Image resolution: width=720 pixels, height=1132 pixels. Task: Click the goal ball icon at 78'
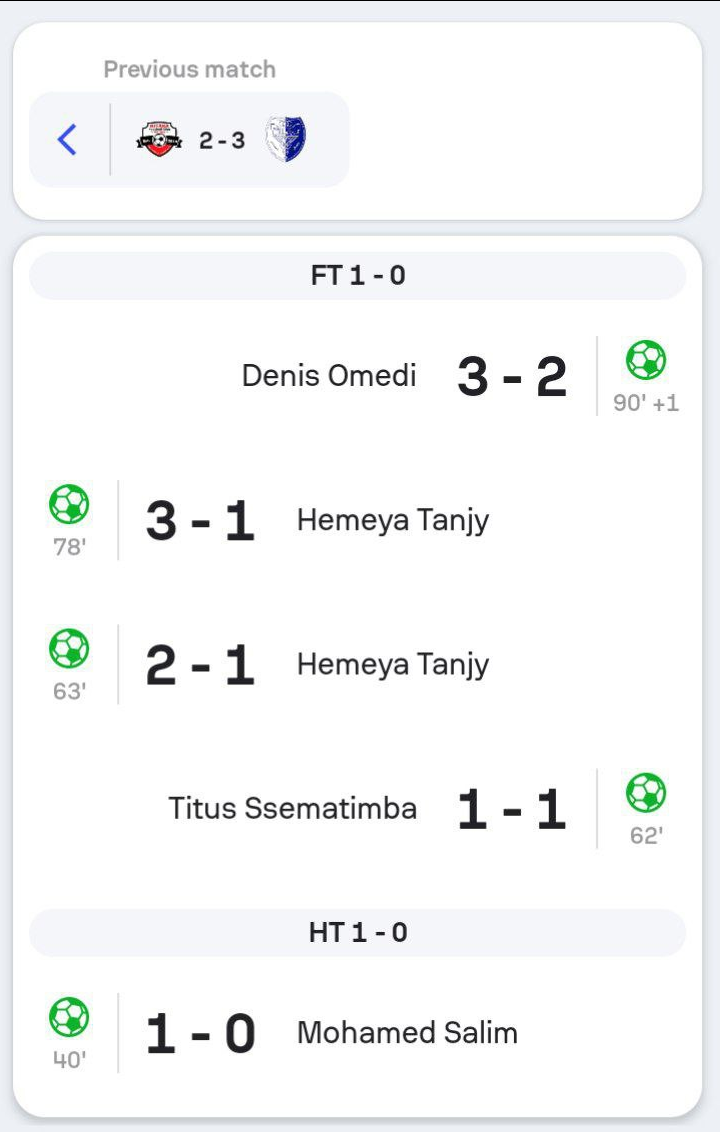(x=69, y=504)
